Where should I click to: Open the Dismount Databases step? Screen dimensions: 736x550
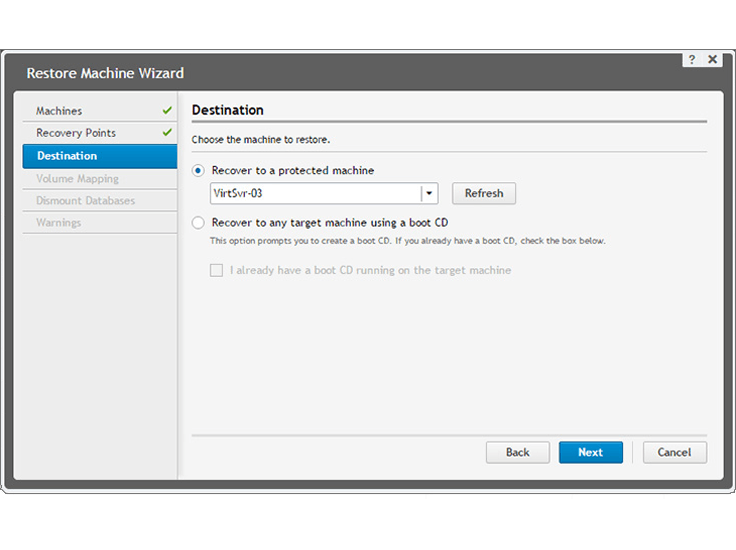(x=85, y=201)
